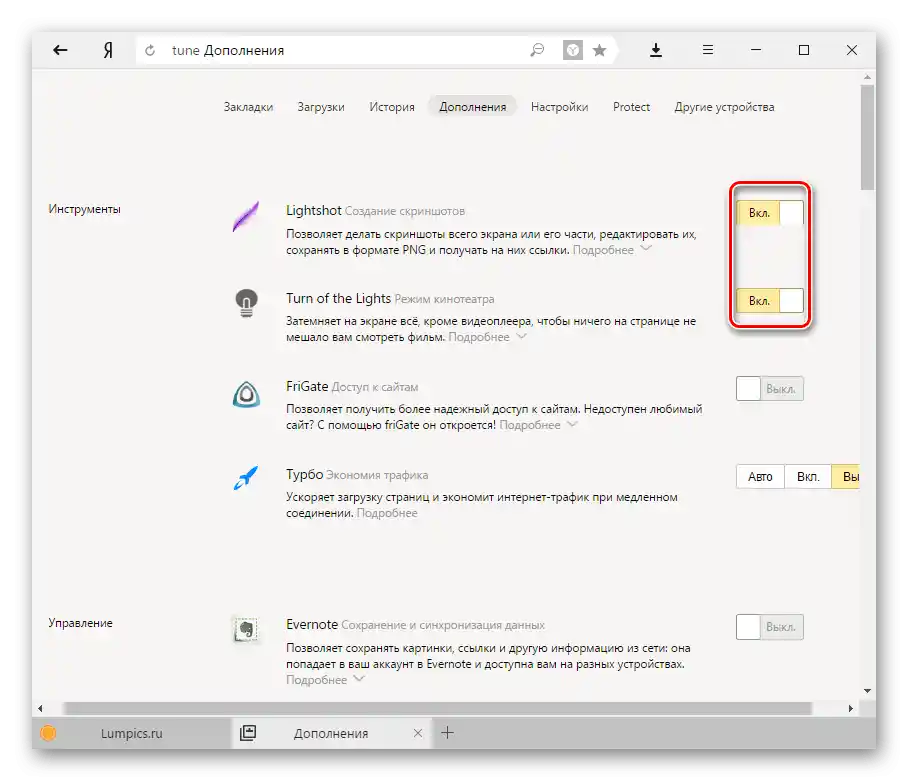The width and height of the screenshot is (908, 781).
Task: Close the Дополнения tab
Action: (418, 733)
